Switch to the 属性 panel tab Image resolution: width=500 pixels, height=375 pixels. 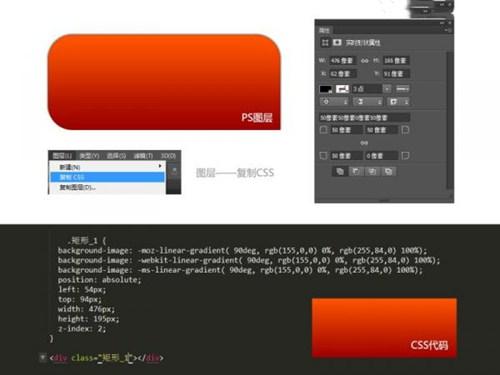click(324, 30)
